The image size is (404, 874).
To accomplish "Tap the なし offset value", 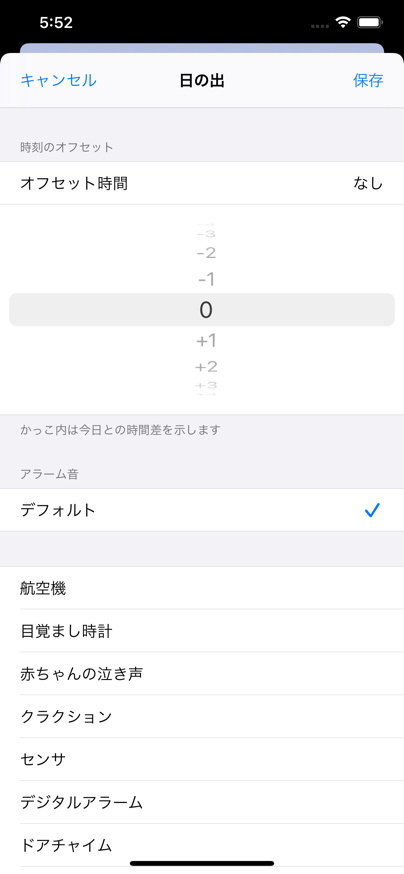I will coord(368,183).
